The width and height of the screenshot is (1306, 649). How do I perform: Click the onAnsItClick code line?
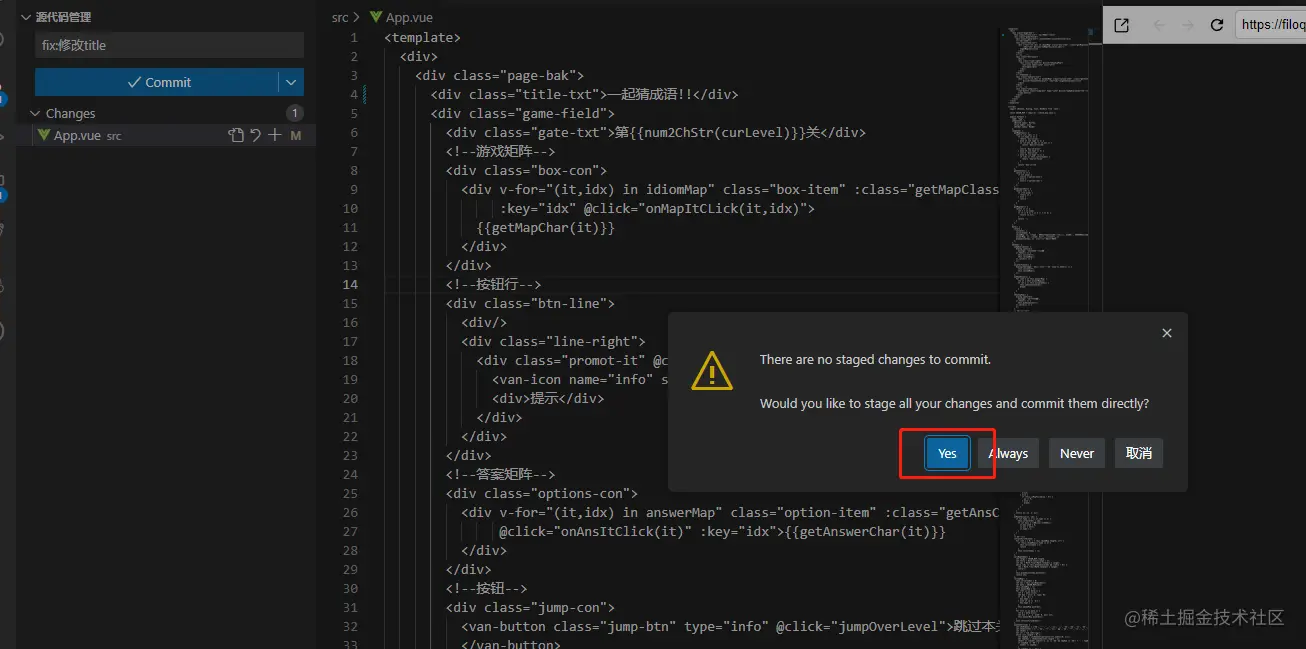(722, 531)
